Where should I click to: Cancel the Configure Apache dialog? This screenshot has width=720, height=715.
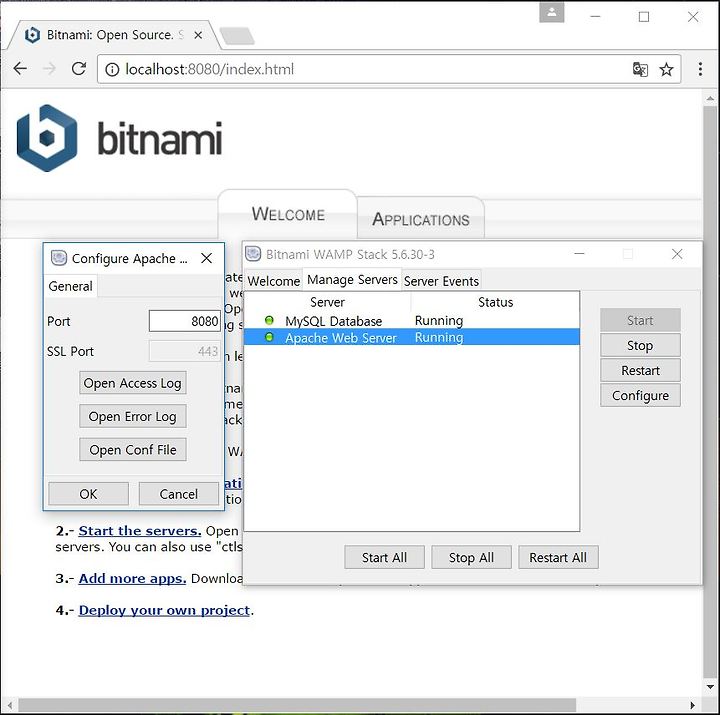pyautogui.click(x=179, y=494)
